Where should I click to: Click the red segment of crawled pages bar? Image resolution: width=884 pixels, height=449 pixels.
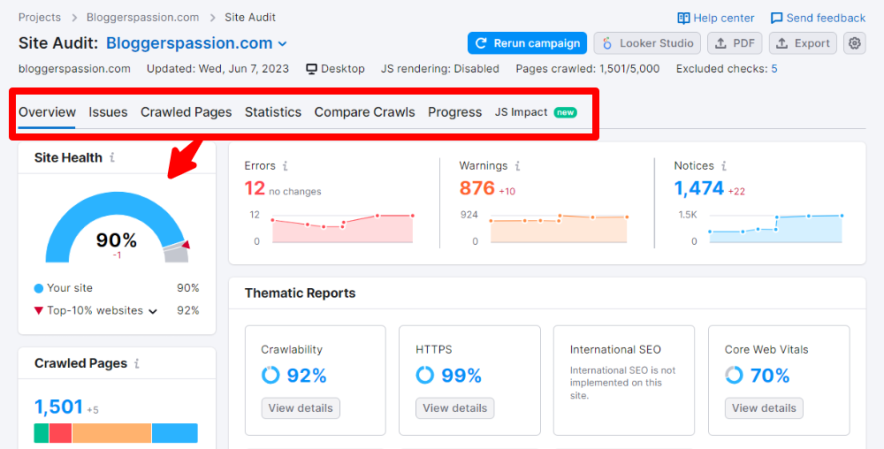61,433
